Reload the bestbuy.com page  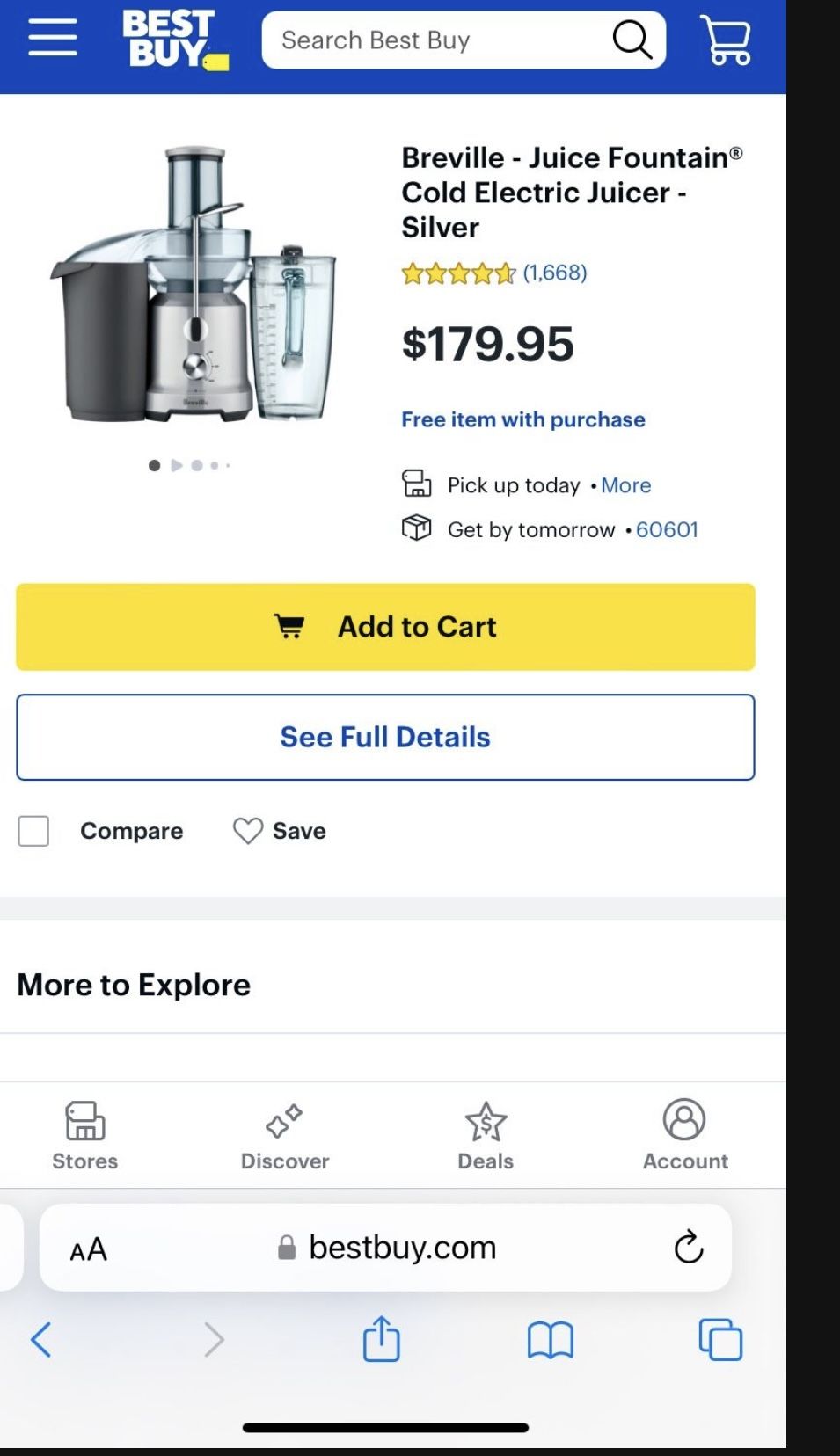[688, 1247]
